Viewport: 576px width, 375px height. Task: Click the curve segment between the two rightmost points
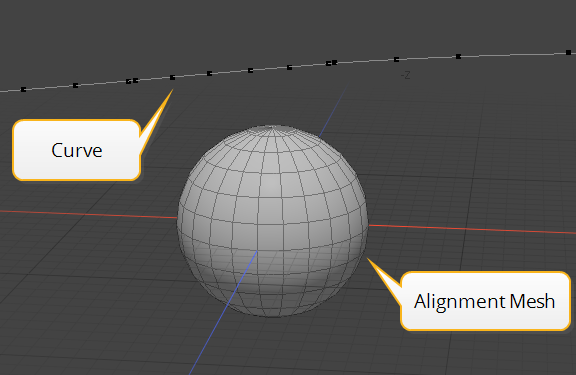[x=513, y=54]
